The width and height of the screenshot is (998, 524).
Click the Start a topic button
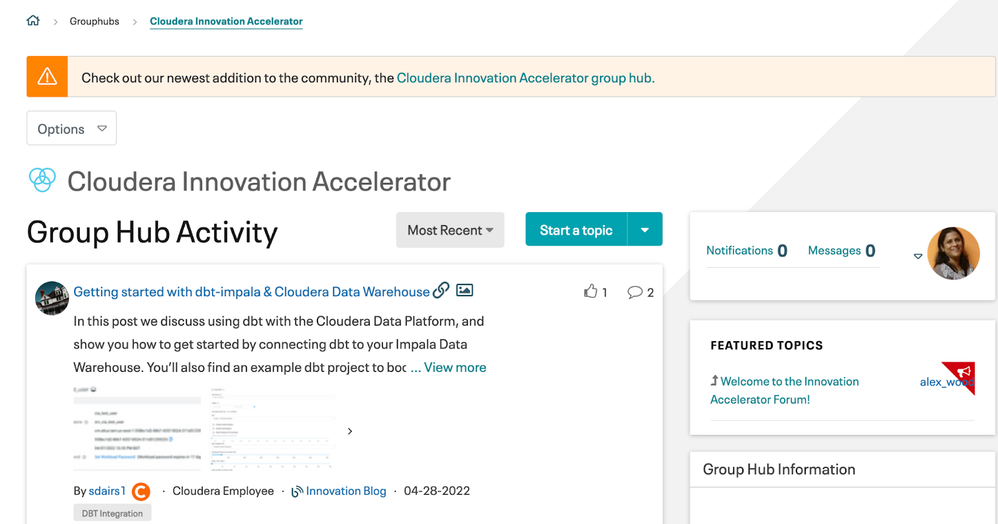click(x=576, y=230)
